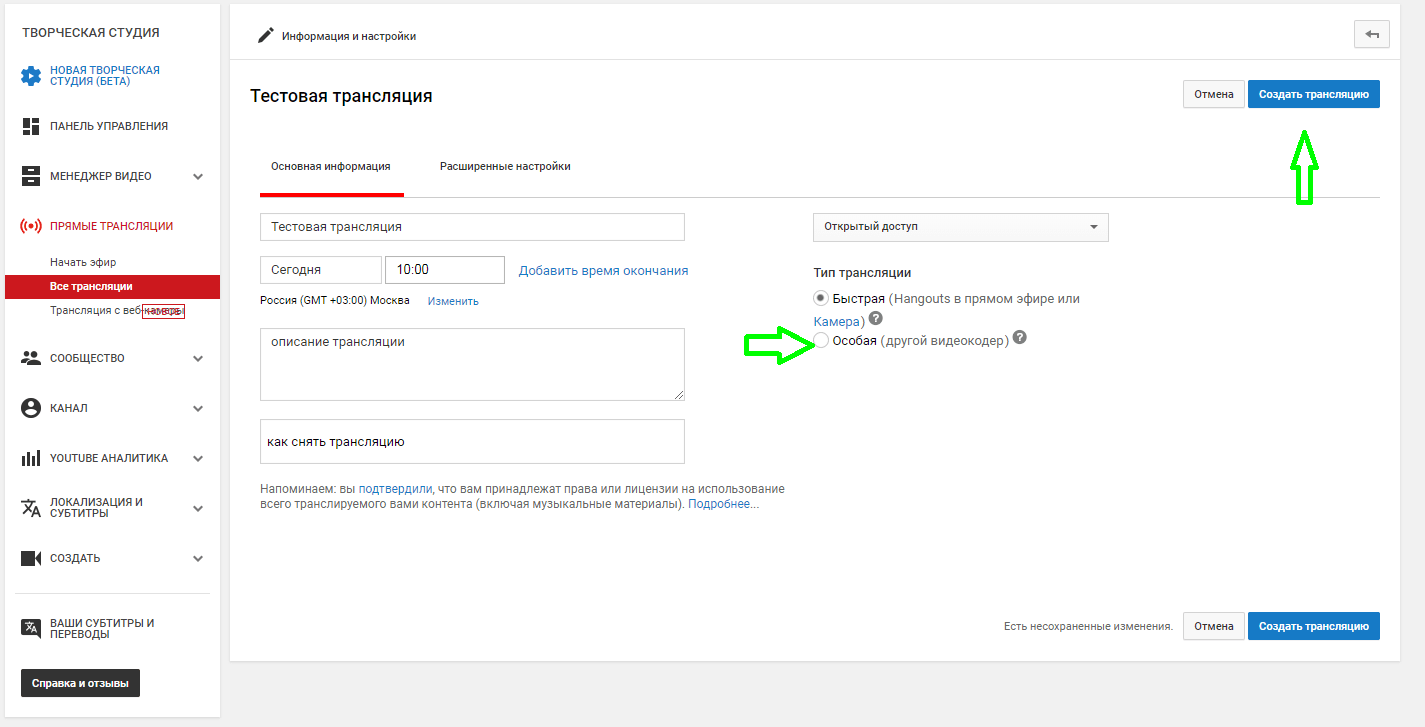Expand the КАНАЛ section chevron
This screenshot has width=1425, height=727.
[198, 409]
